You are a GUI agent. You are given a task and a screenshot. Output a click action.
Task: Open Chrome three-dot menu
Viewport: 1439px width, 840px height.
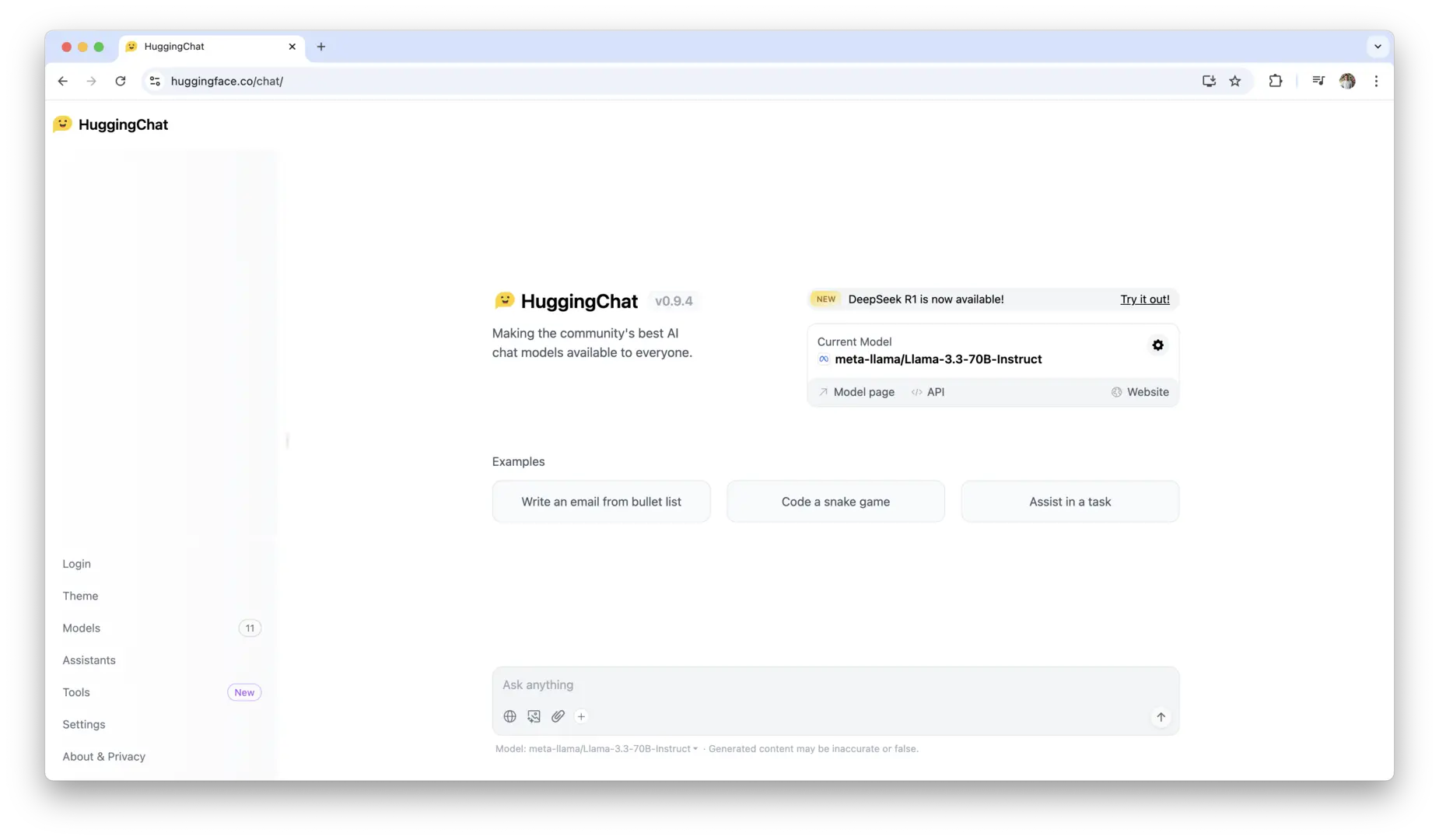click(x=1376, y=81)
